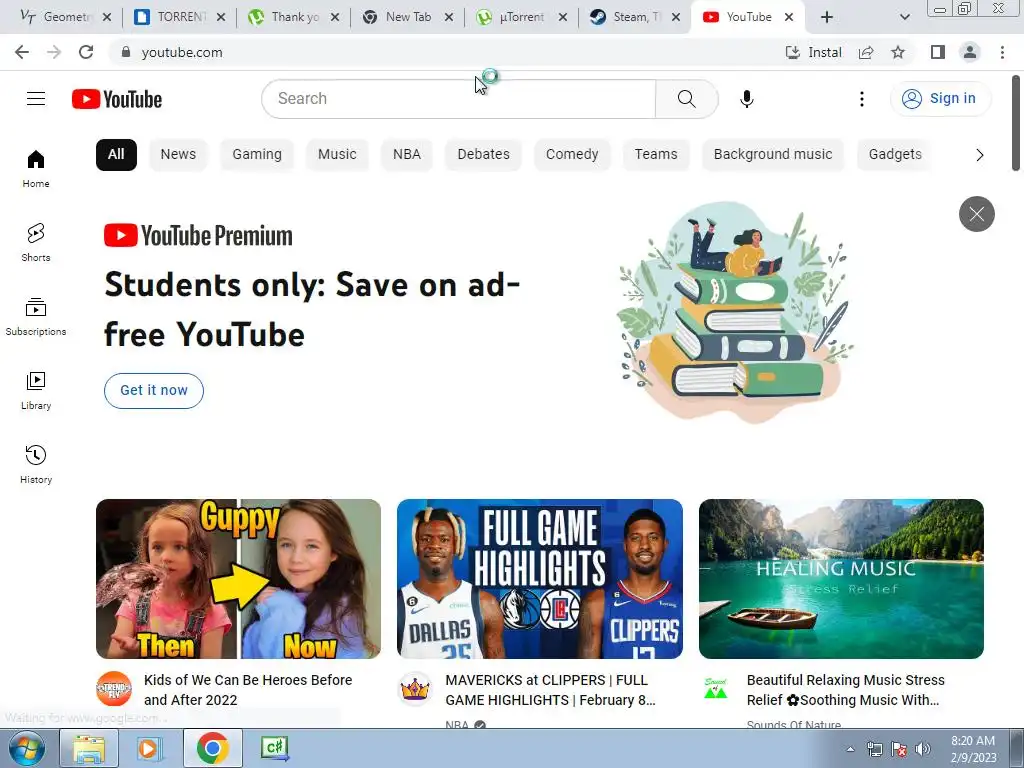This screenshot has height=768, width=1024.
Task: Select the Teams filter chip
Action: click(656, 155)
